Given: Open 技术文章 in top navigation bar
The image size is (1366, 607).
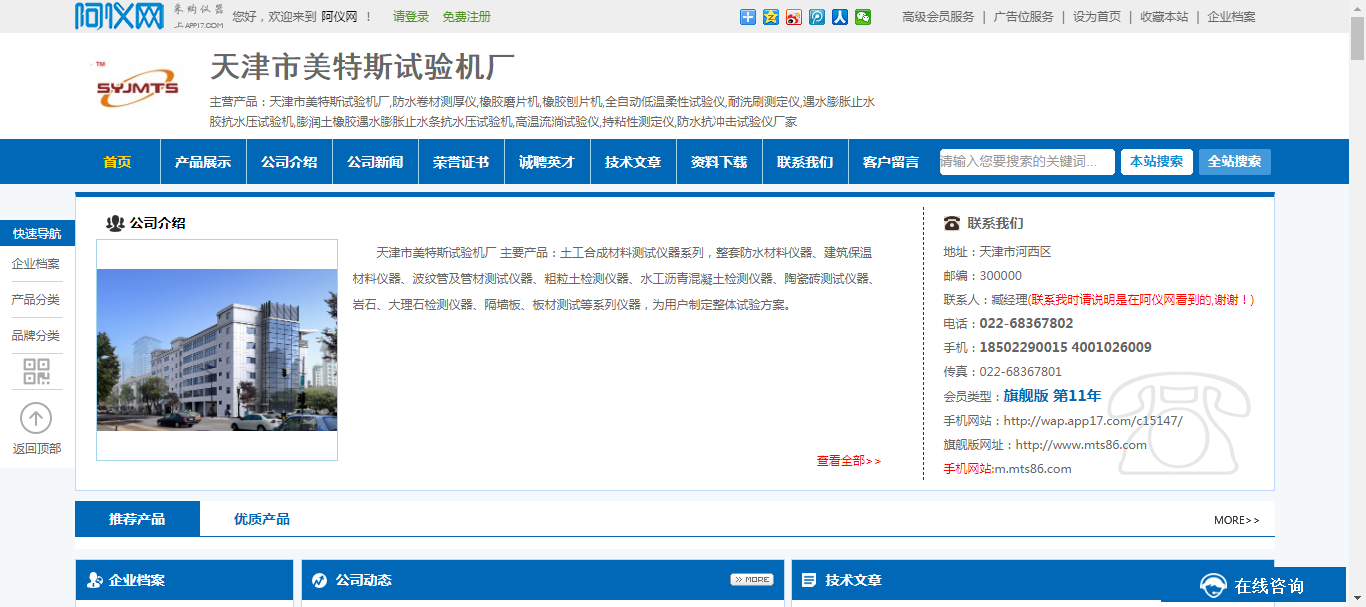Looking at the screenshot, I should [x=633, y=162].
